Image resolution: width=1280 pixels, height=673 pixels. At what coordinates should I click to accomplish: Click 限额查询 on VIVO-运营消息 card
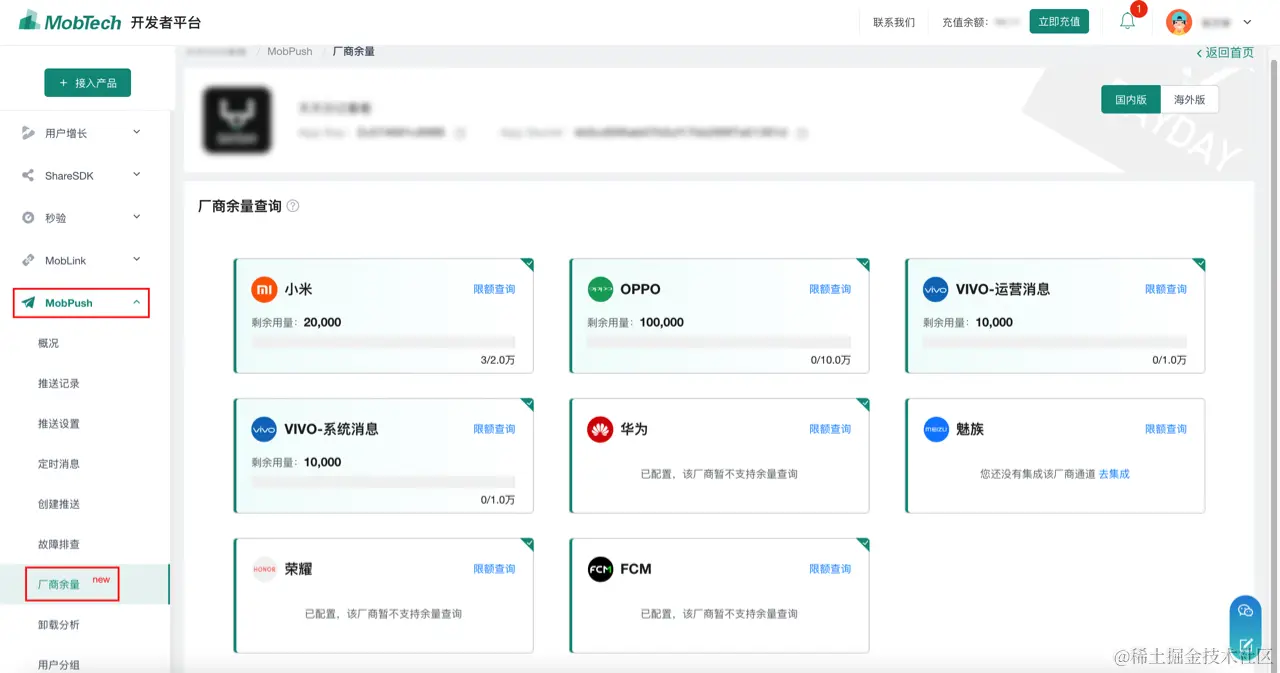click(1166, 289)
